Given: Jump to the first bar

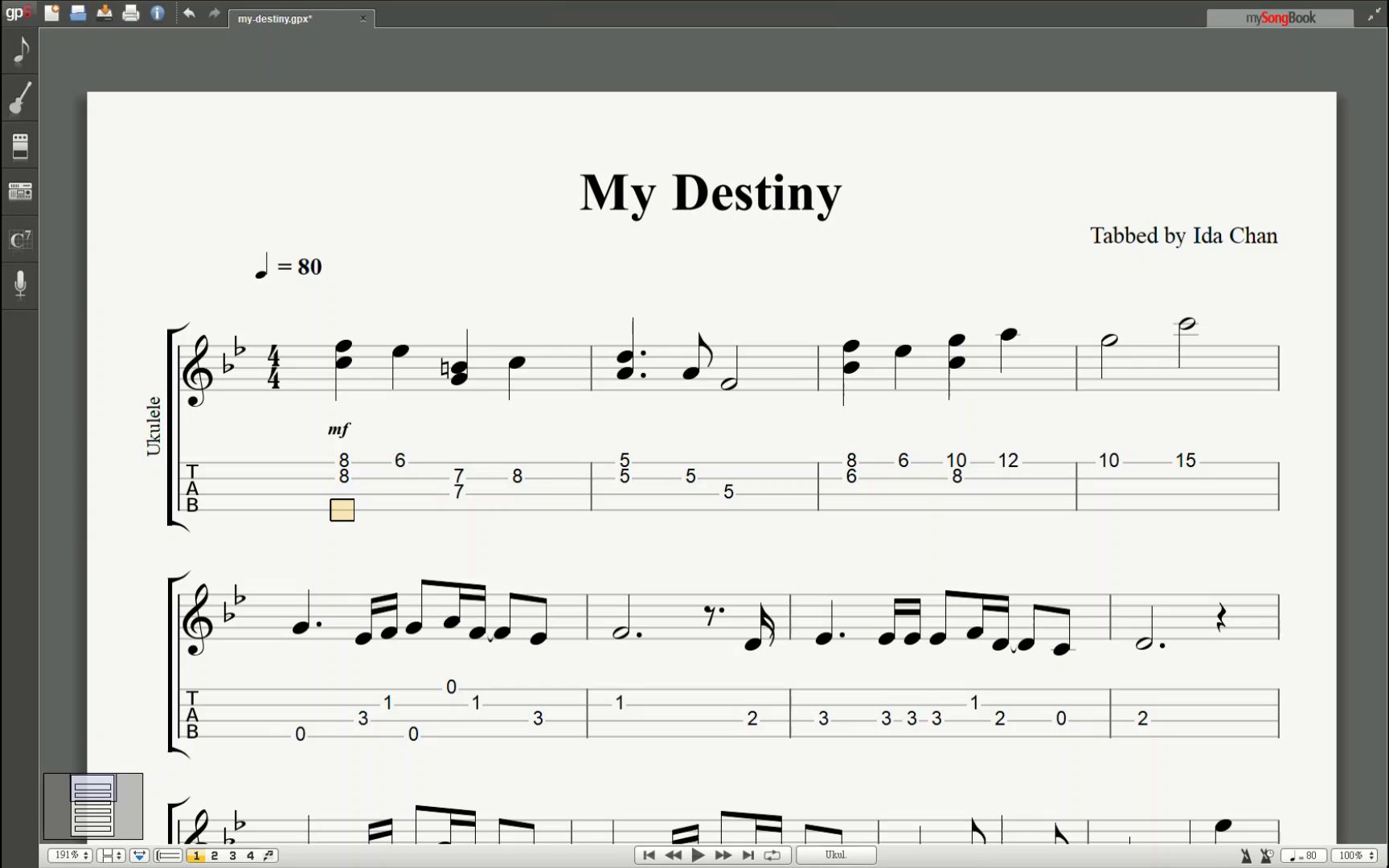Looking at the screenshot, I should pyautogui.click(x=649, y=855).
